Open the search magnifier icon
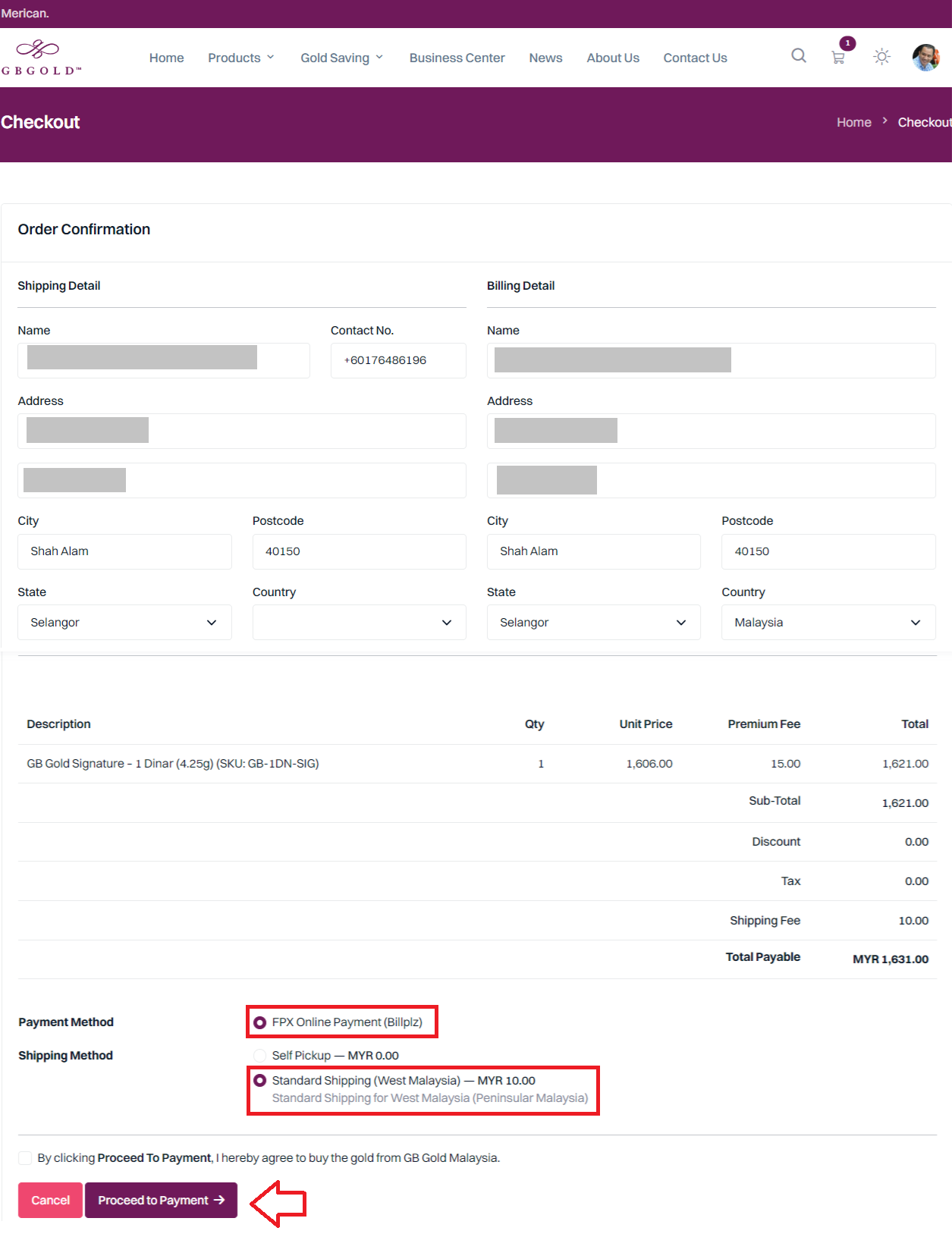Screen dimensions: 952x1237 (x=798, y=56)
